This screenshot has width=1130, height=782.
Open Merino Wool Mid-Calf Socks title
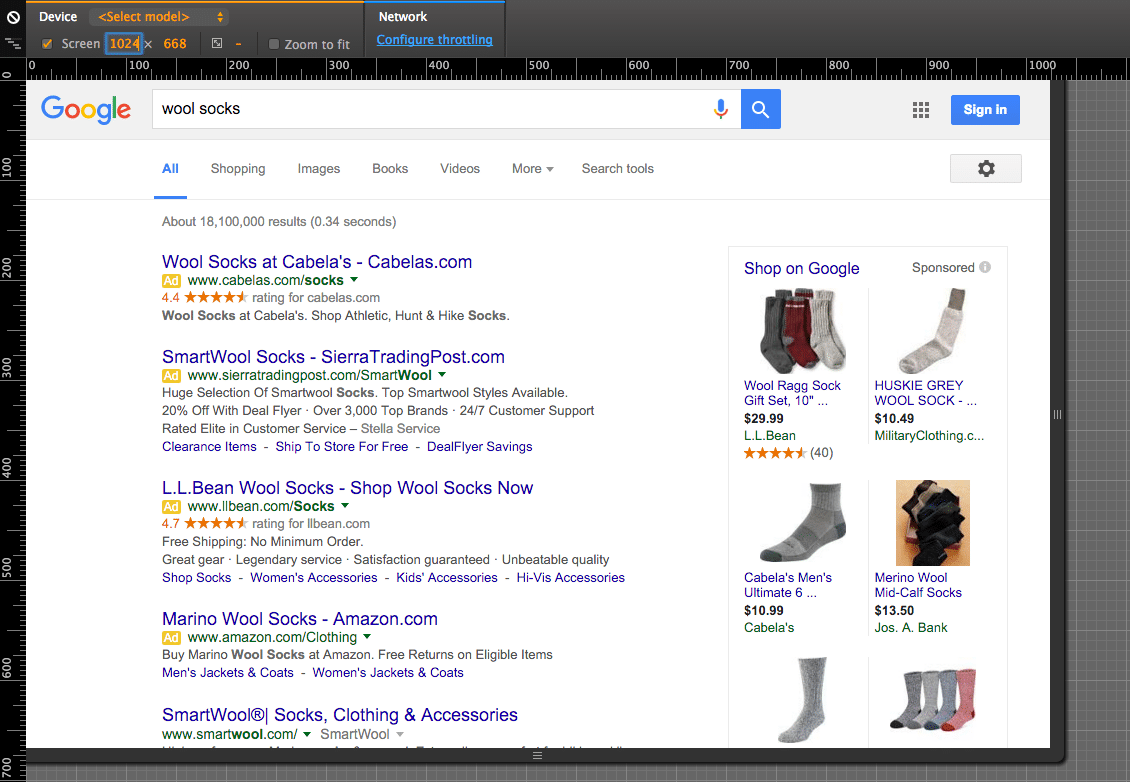918,585
